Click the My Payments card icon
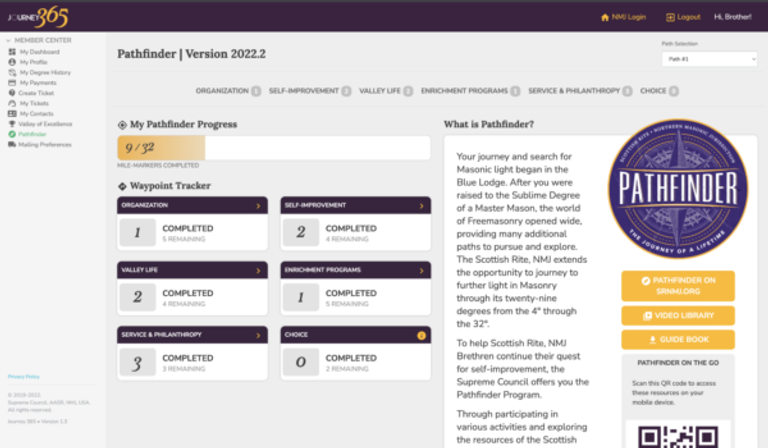Image resolution: width=768 pixels, height=448 pixels. 12,83
